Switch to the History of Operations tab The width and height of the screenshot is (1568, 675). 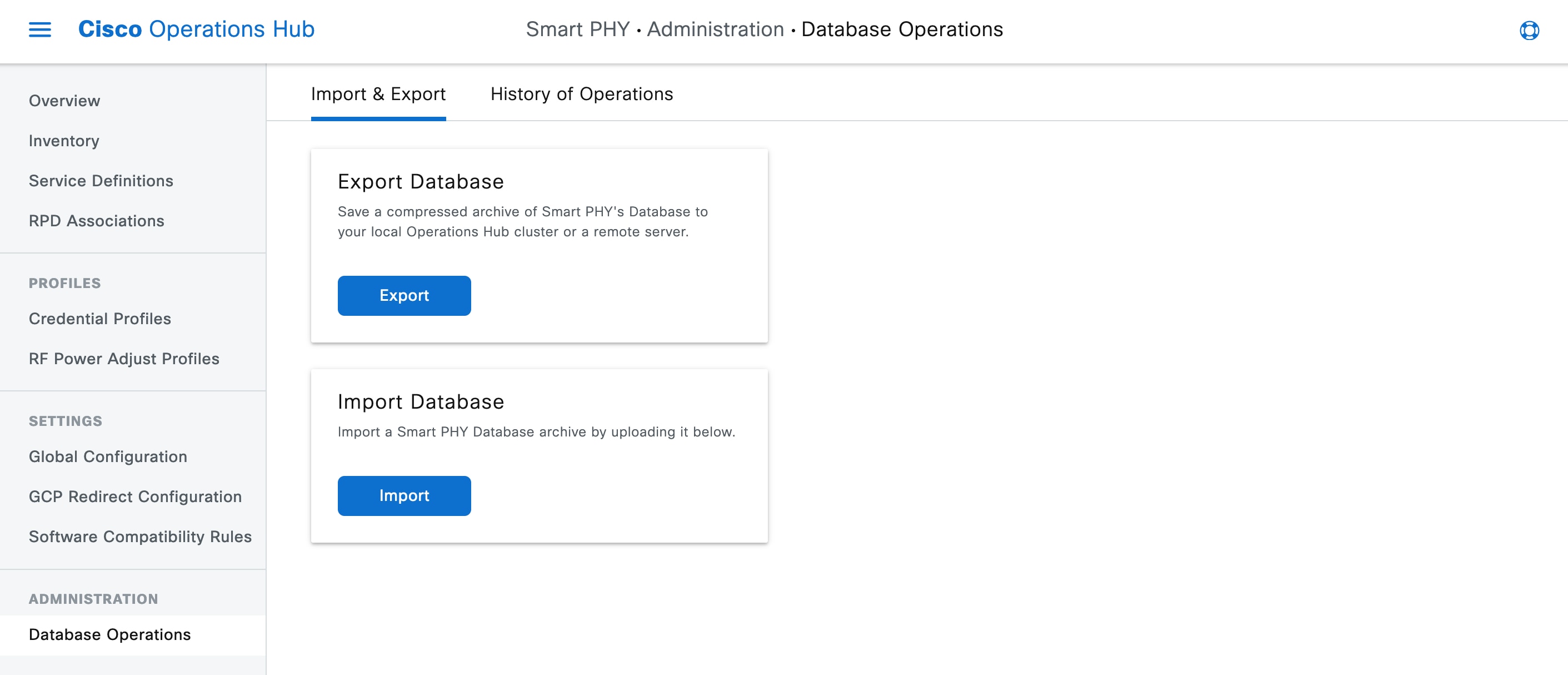[581, 94]
